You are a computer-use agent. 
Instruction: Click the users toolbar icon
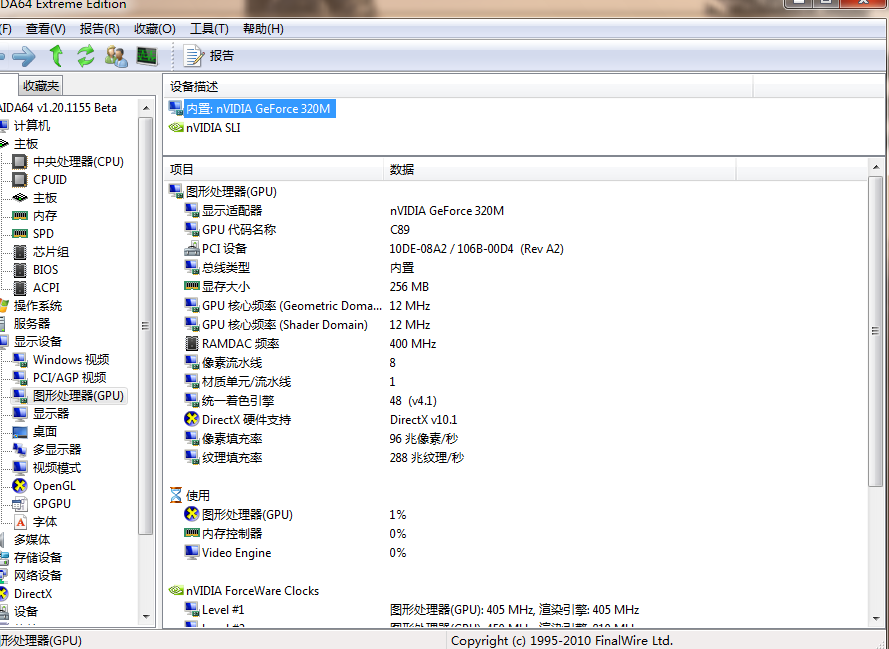(116, 56)
